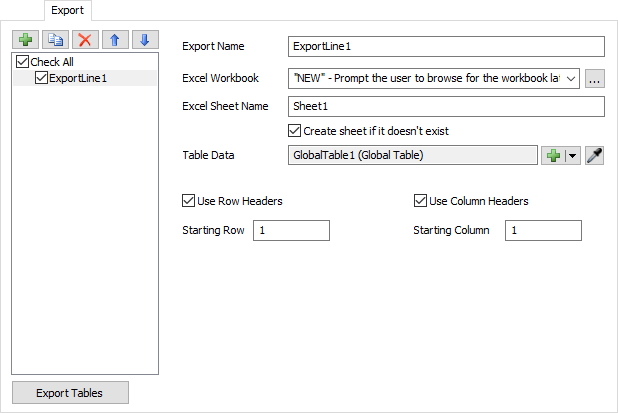Click the Export Name text field
This screenshot has height=413, width=618.
point(446,46)
